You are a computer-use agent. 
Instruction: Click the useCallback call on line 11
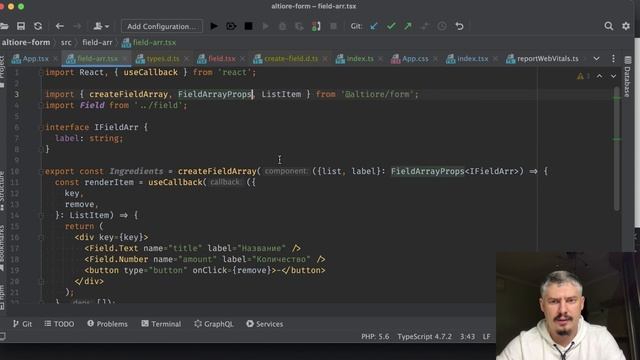click(175, 182)
